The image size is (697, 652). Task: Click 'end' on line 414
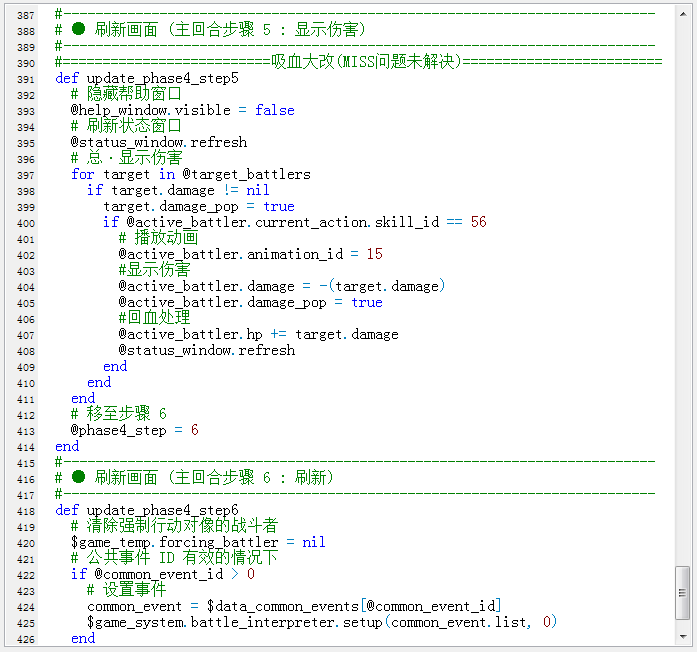coord(67,446)
